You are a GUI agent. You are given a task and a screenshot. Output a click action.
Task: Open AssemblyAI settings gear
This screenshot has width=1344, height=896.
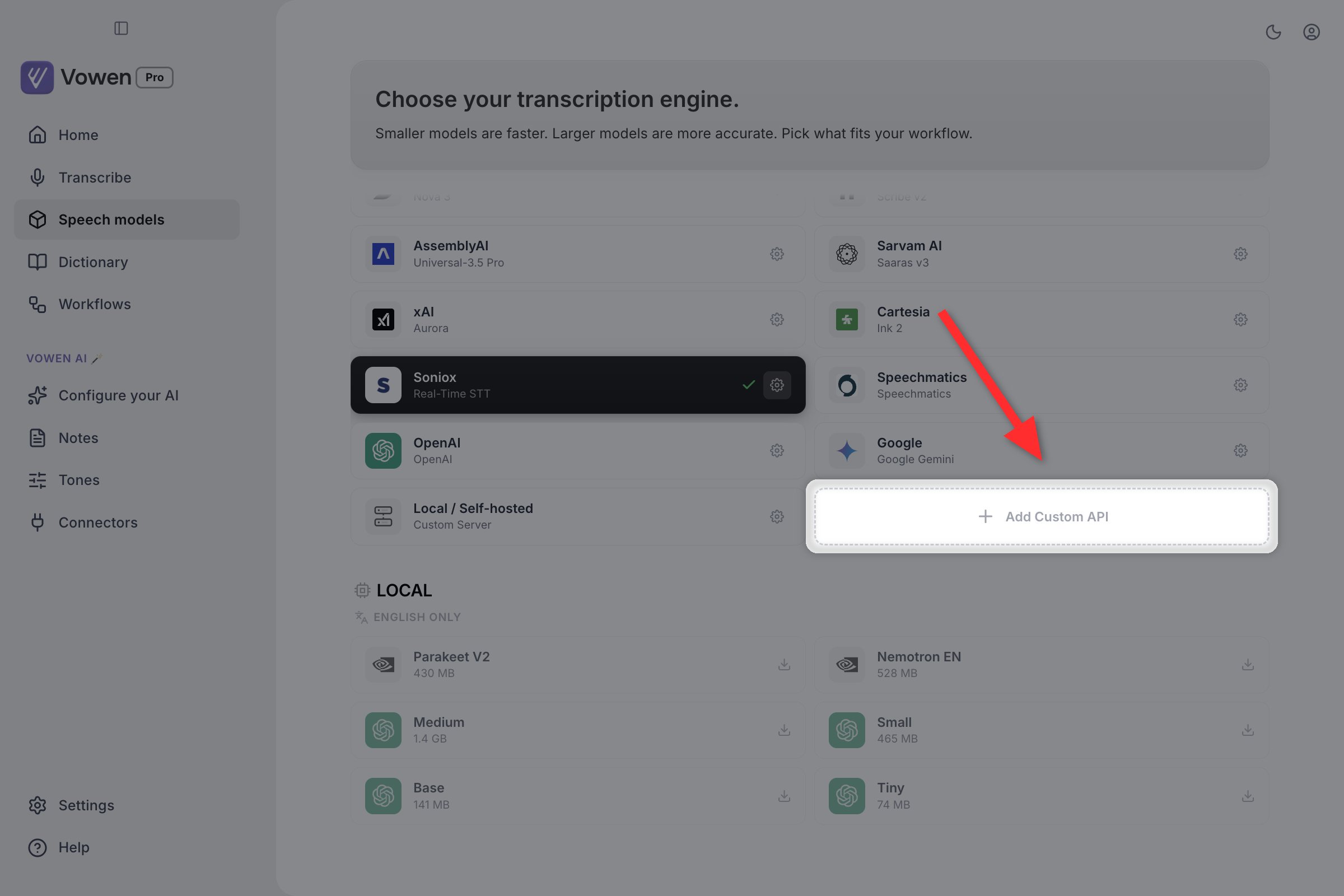(777, 254)
